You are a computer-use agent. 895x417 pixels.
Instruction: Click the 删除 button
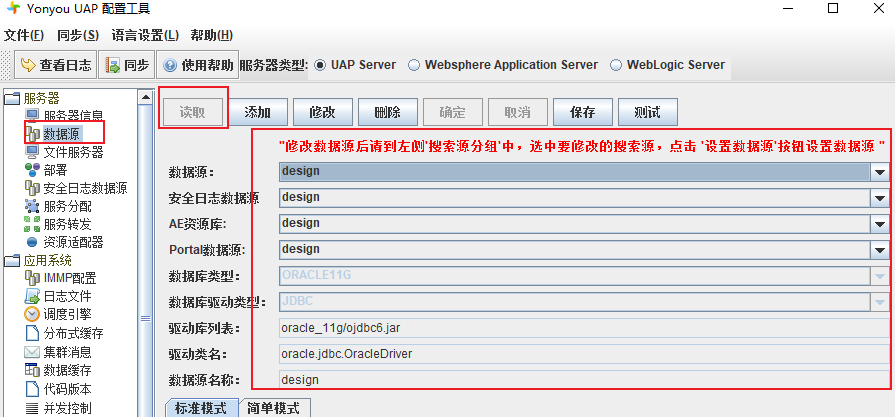pyautogui.click(x=388, y=112)
